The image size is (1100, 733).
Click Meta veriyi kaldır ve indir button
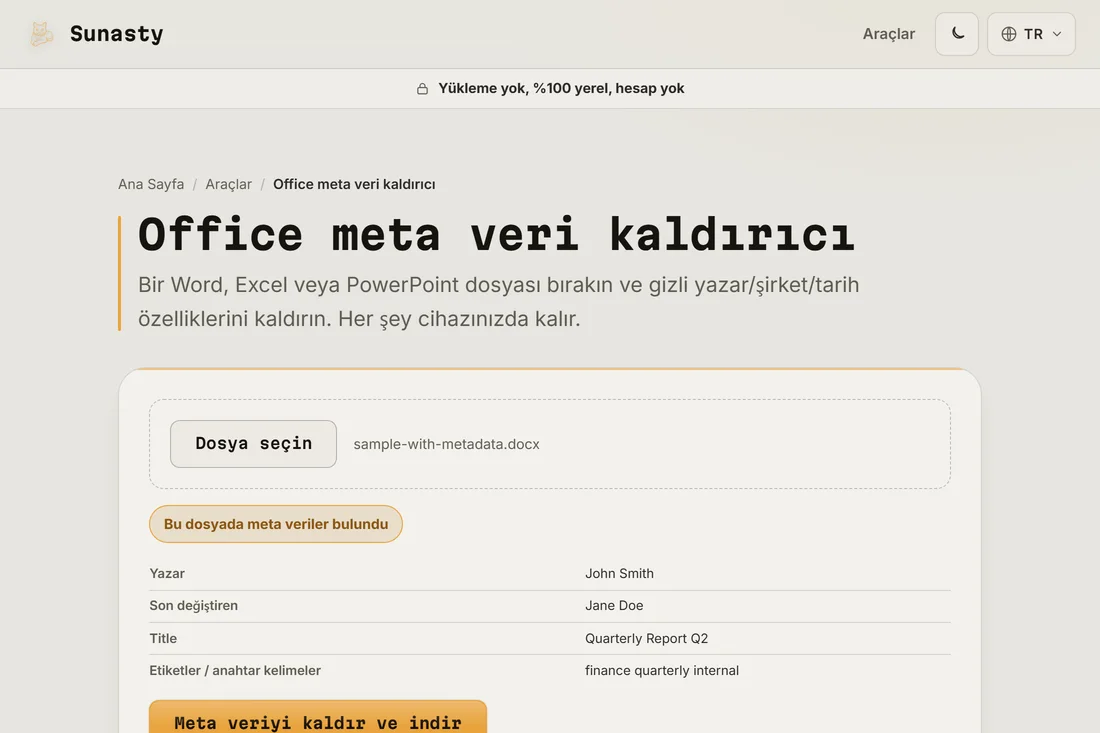(318, 717)
